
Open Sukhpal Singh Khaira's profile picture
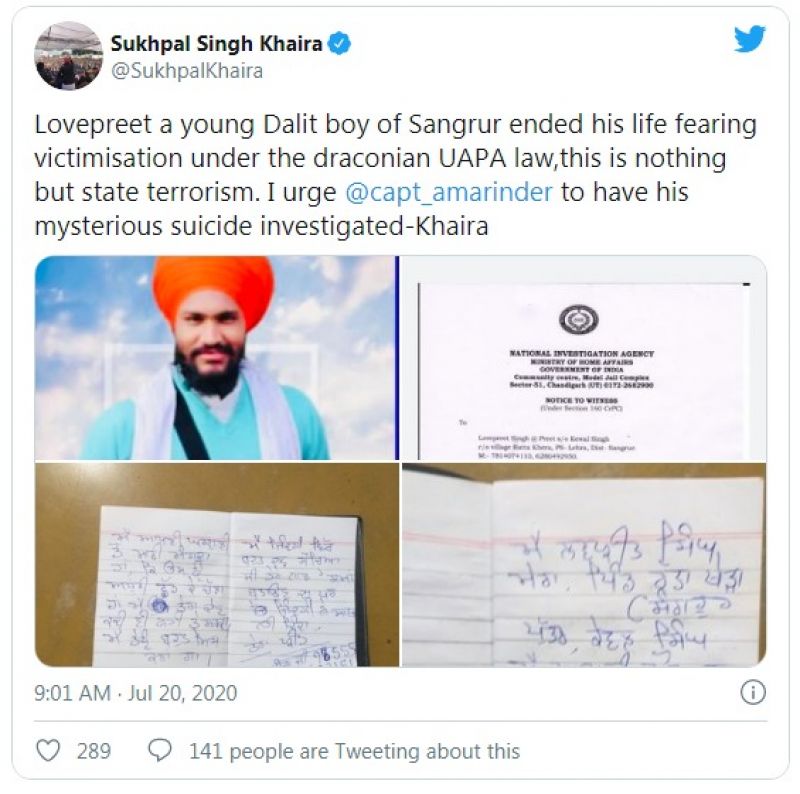[x=68, y=56]
